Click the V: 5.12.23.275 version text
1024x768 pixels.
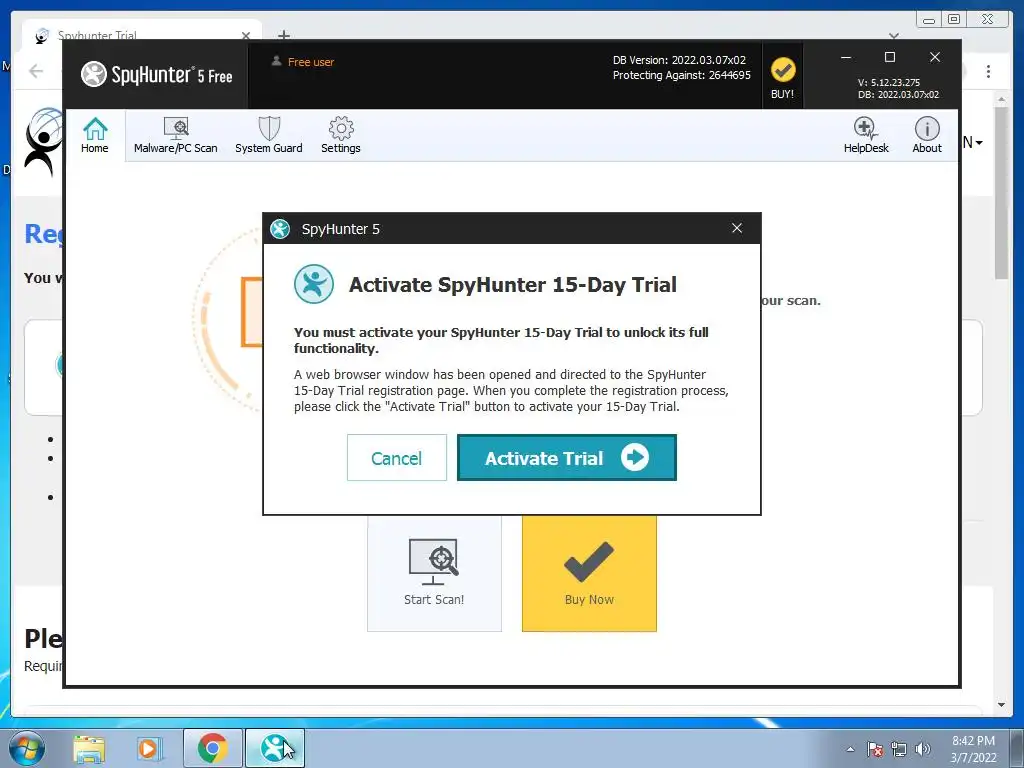point(888,82)
